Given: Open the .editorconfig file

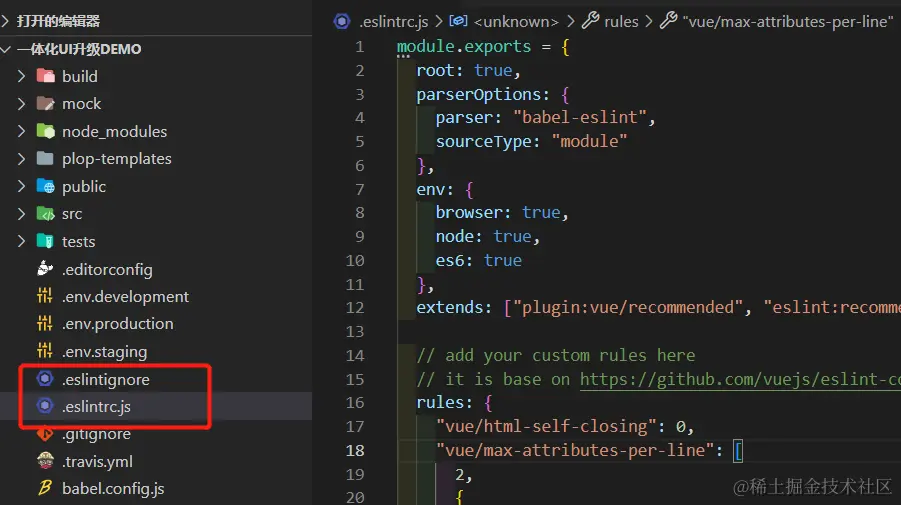Looking at the screenshot, I should point(107,269).
